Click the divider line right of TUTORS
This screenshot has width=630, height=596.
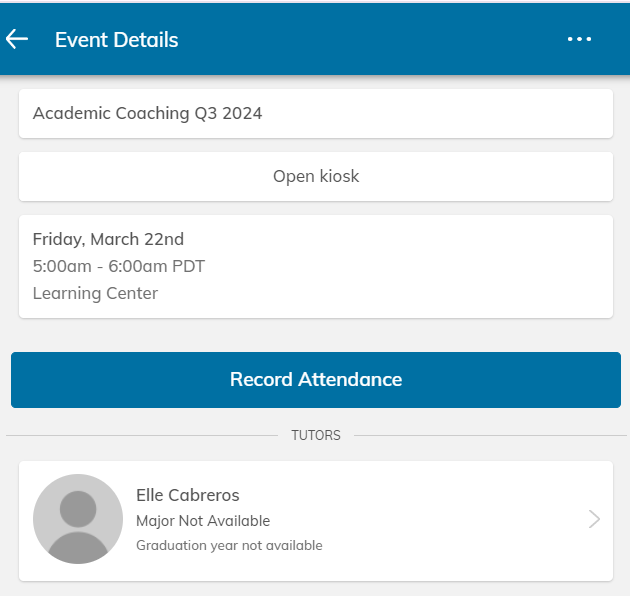pos(490,435)
